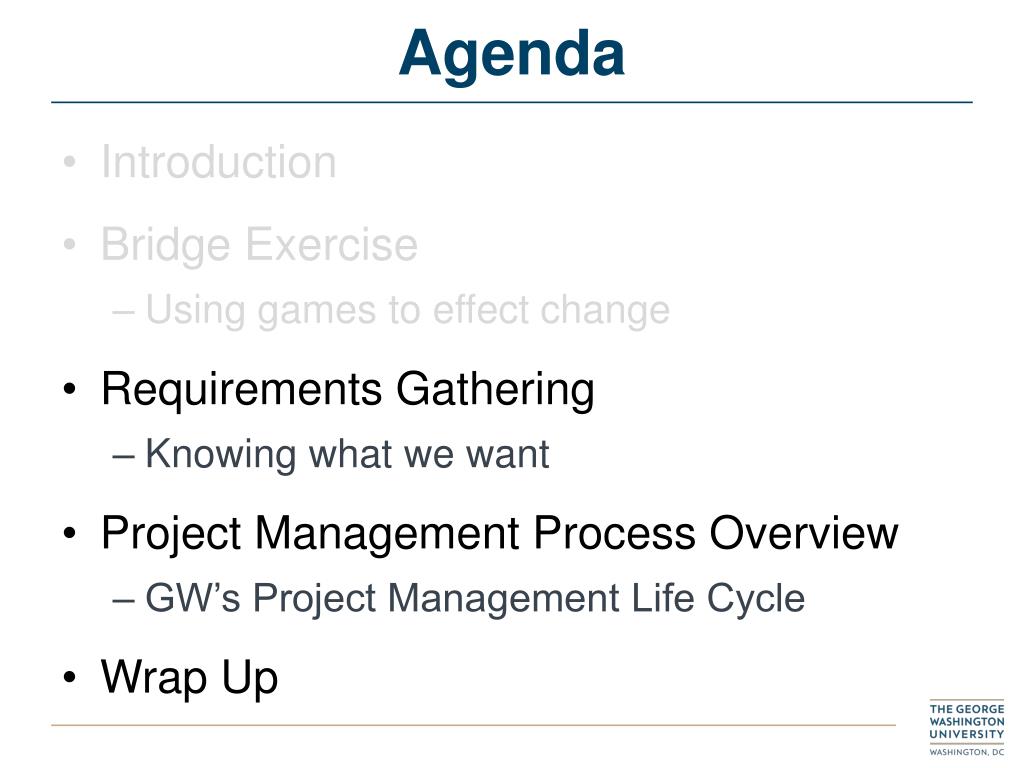
Task: Select the faded Bridge Exercise text
Action: (259, 245)
